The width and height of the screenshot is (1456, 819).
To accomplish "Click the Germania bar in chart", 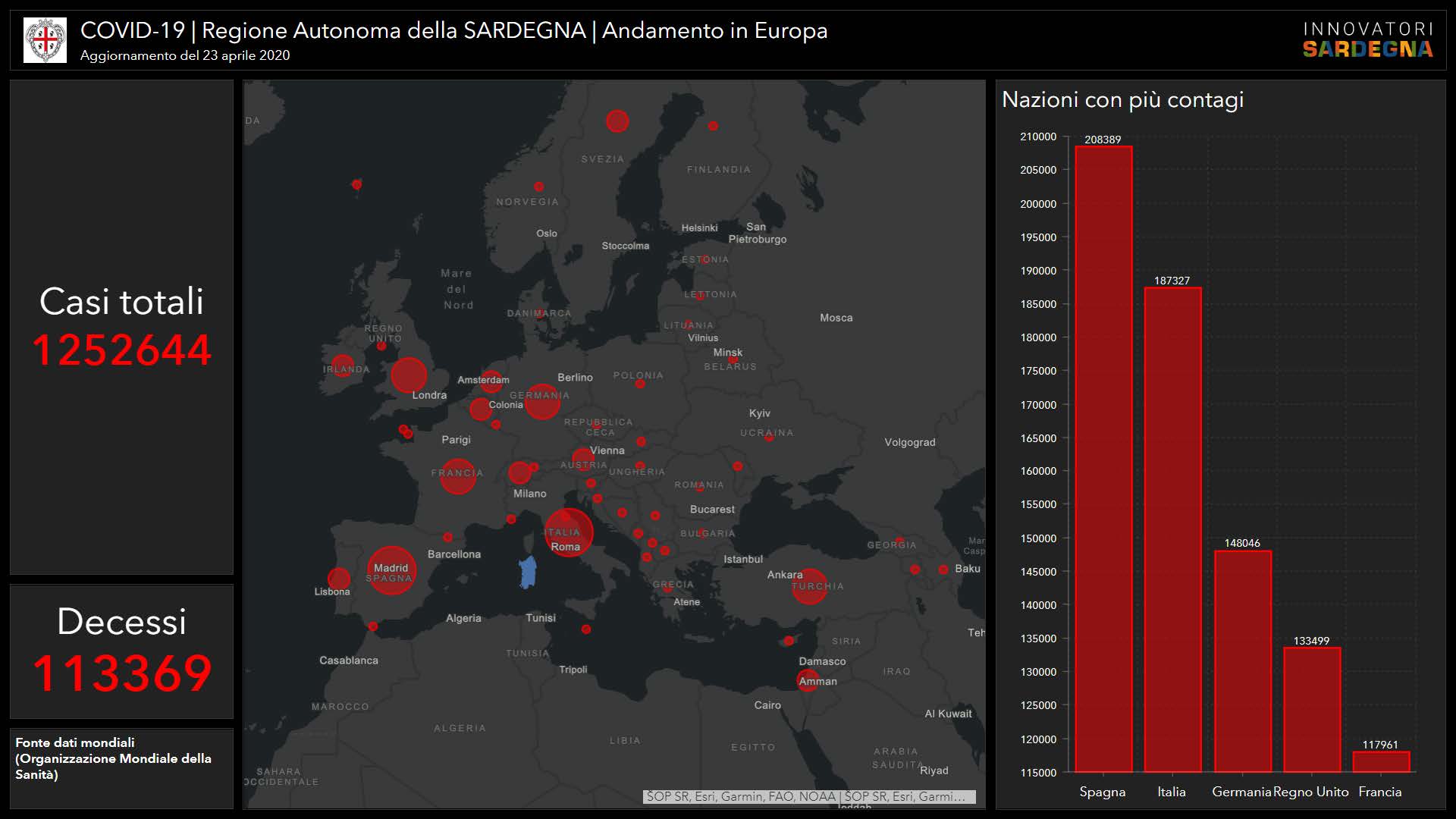I will [x=1242, y=661].
